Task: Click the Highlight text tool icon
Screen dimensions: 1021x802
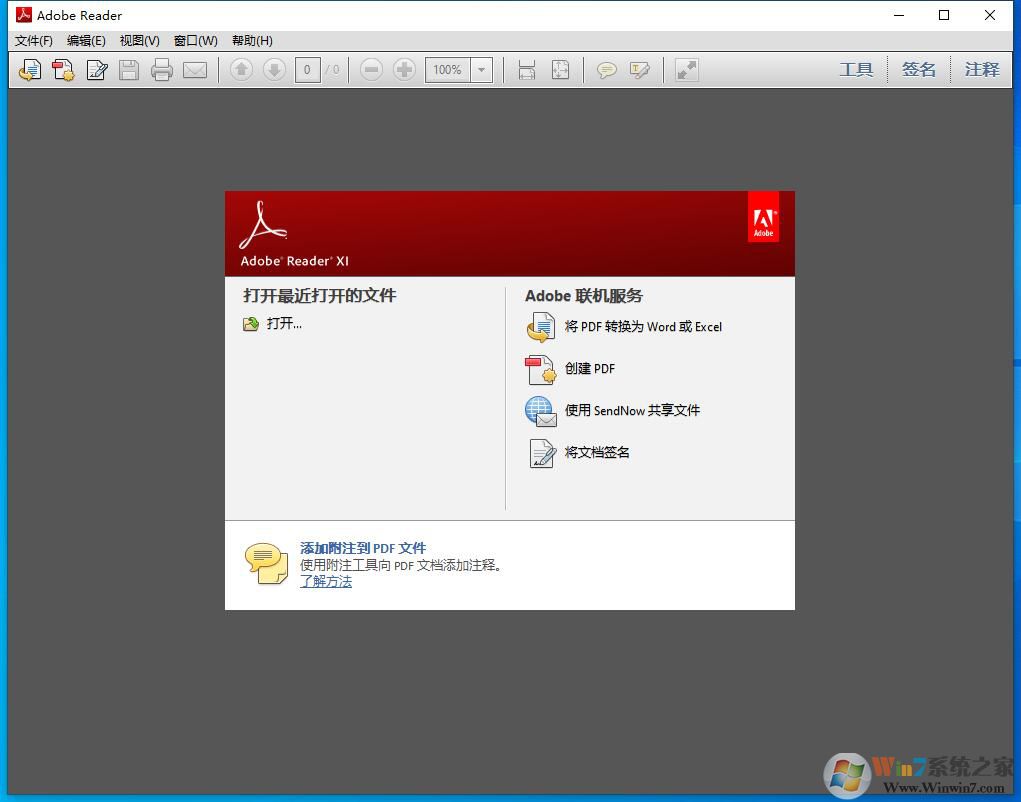Action: point(639,69)
